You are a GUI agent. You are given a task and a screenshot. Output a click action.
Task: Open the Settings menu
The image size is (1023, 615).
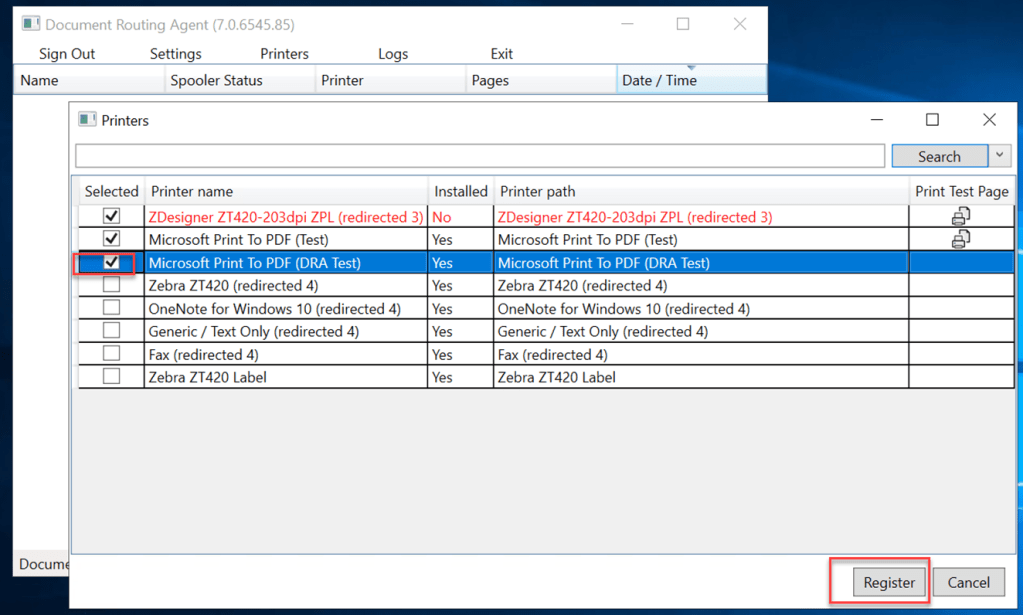(x=175, y=54)
